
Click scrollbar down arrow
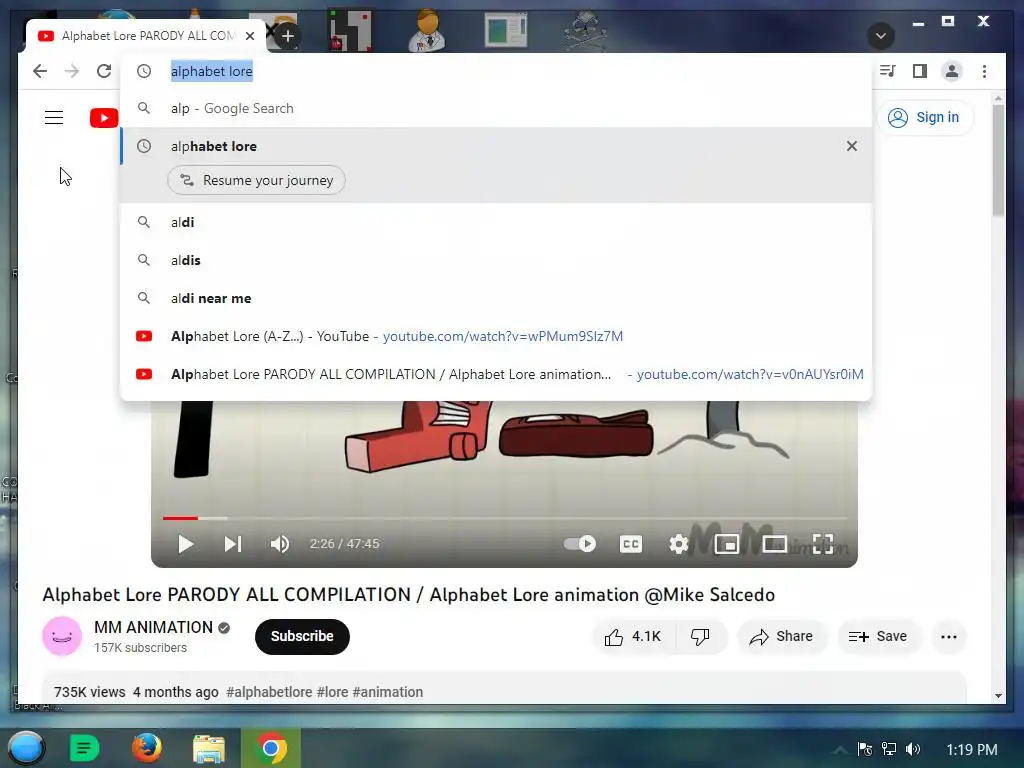[998, 696]
